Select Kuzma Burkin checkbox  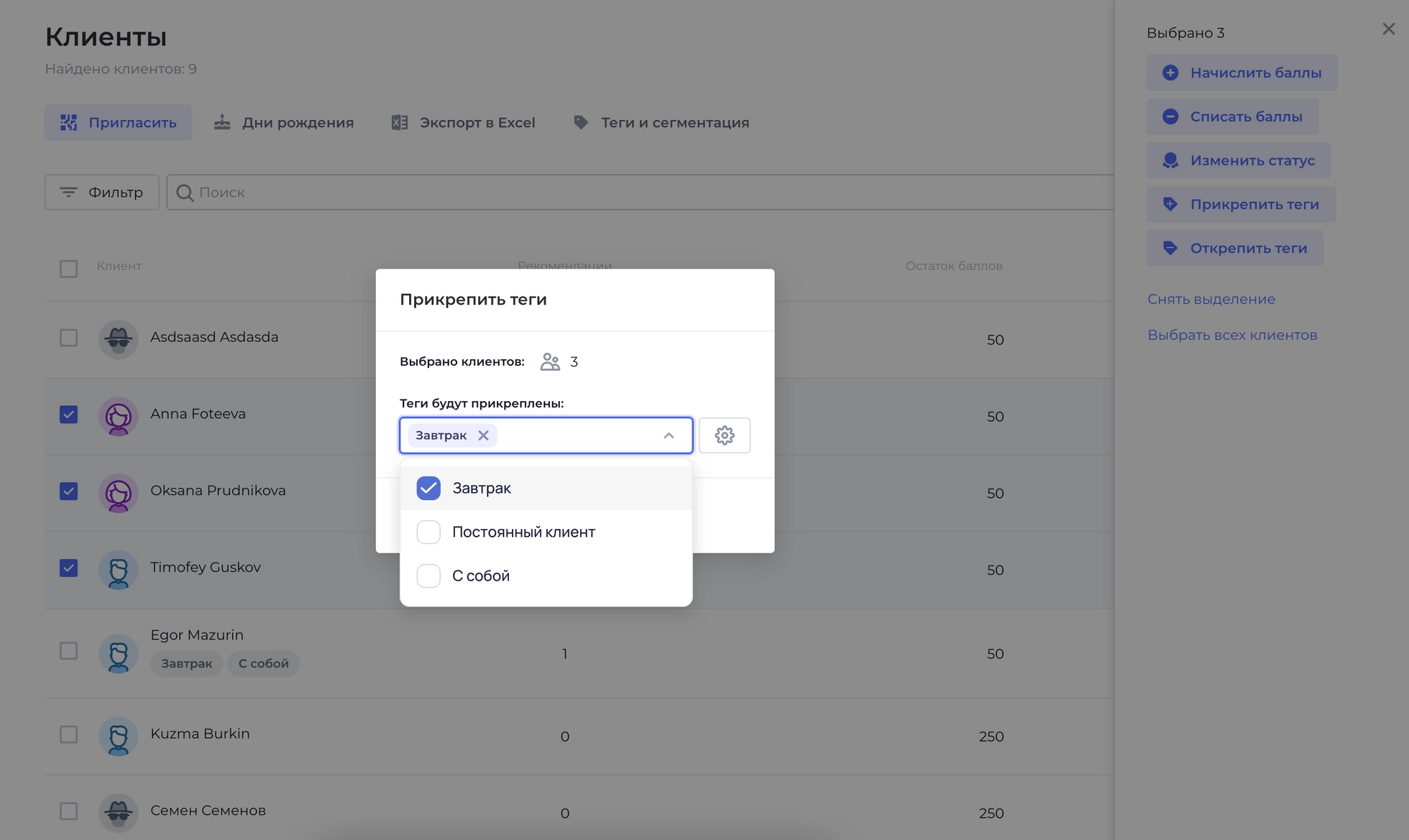click(x=68, y=734)
